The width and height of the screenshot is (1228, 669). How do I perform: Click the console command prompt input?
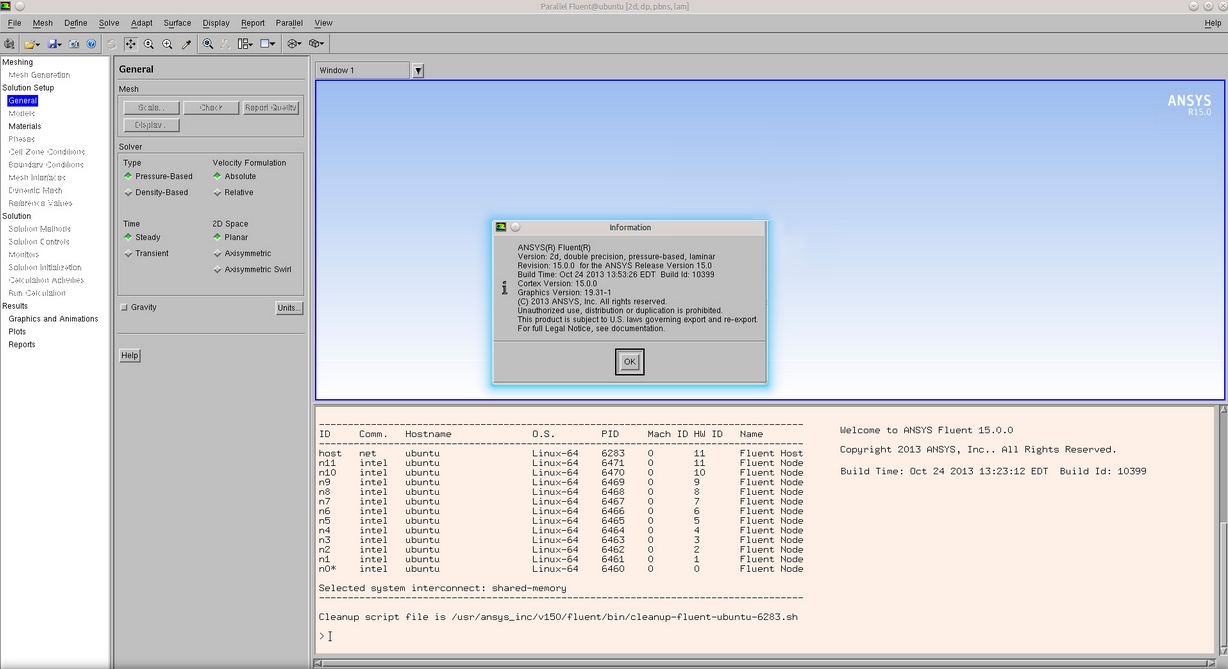click(x=330, y=636)
